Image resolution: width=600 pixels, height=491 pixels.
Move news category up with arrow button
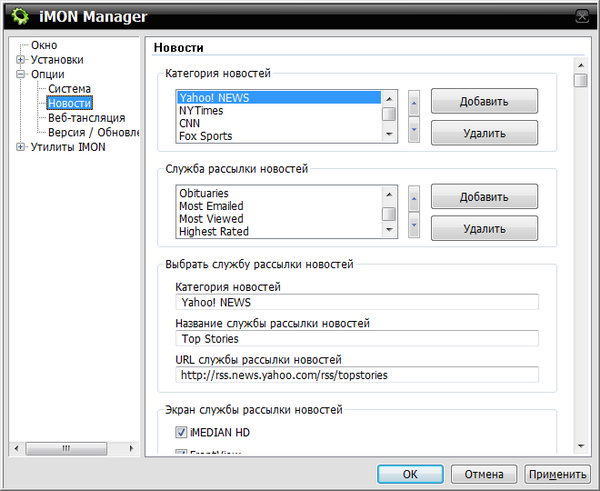pos(414,103)
